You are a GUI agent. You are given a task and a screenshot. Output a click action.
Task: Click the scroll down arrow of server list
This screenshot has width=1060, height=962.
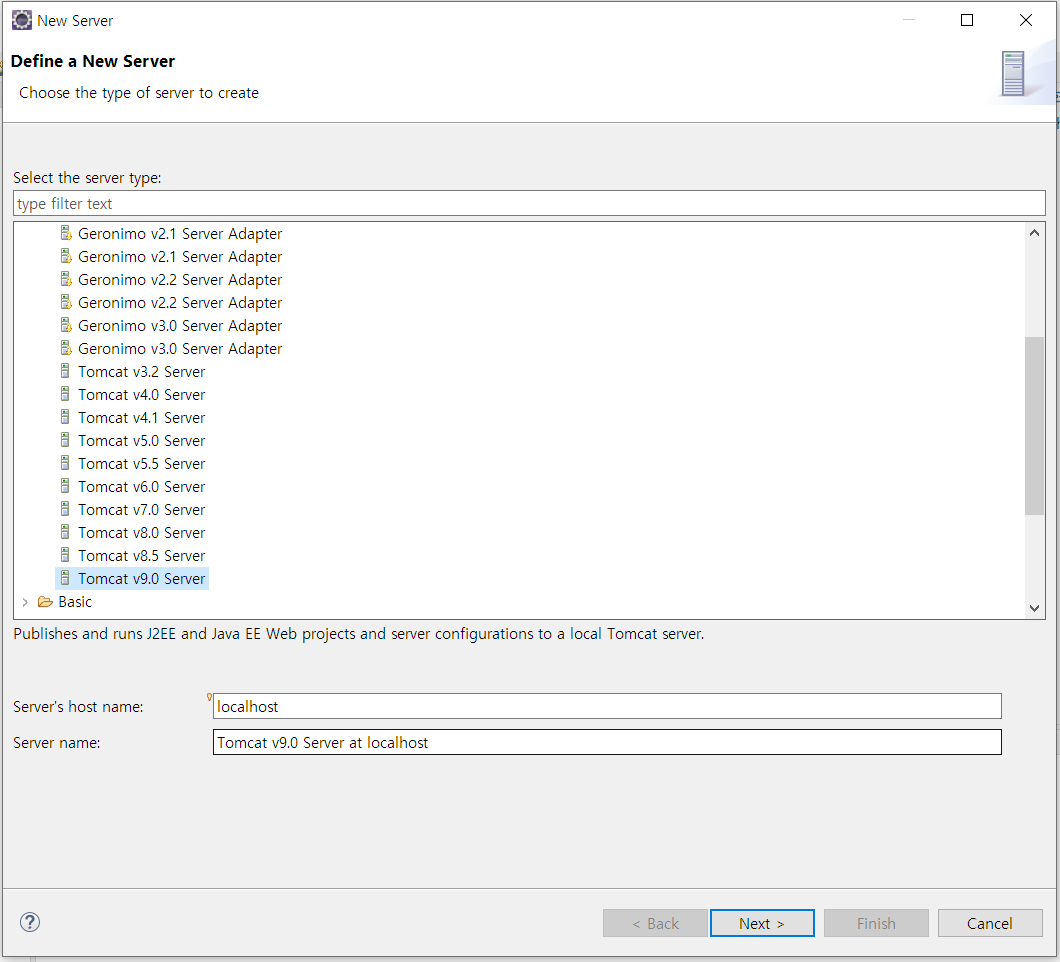tap(1034, 608)
